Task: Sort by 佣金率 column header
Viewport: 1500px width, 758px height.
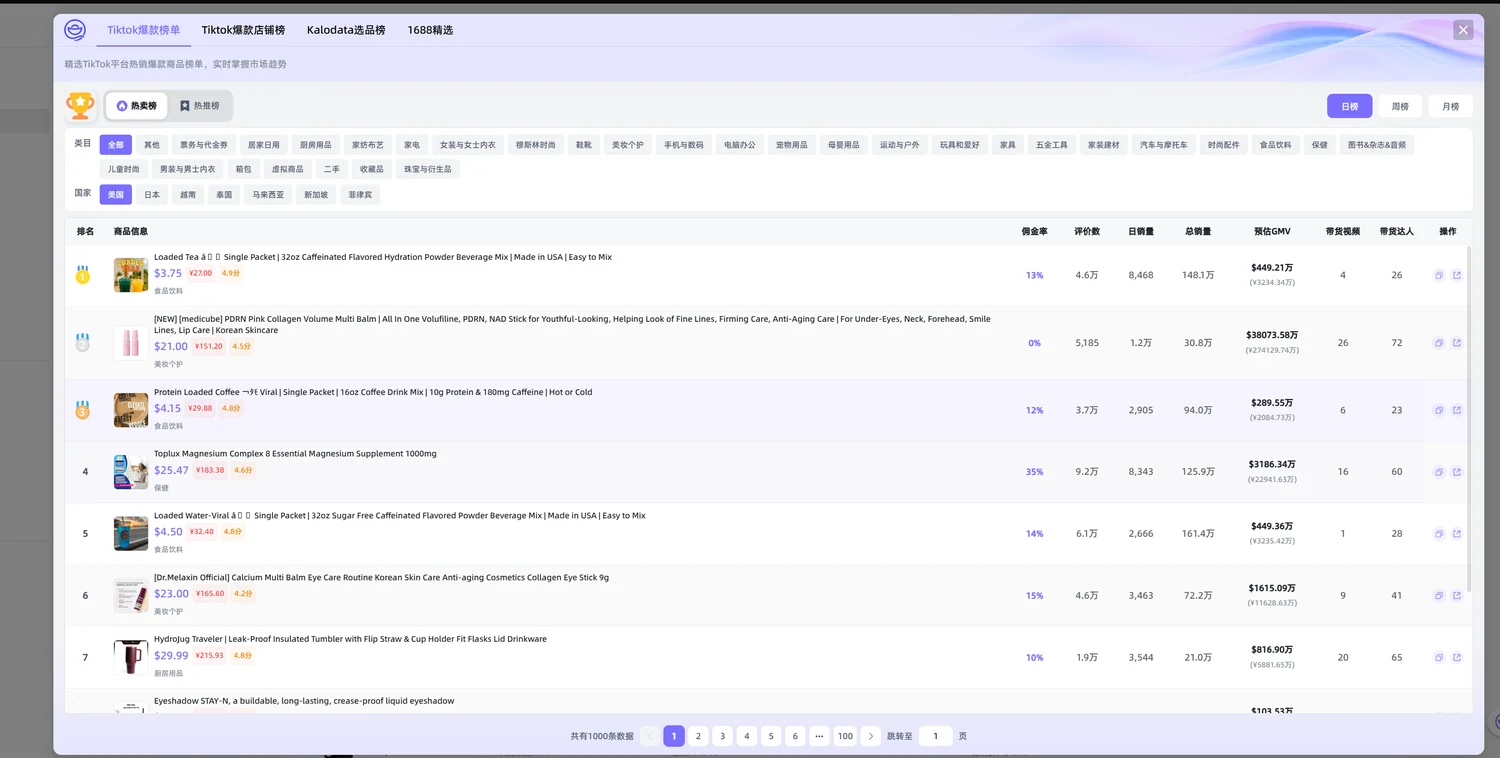Action: pos(1034,231)
